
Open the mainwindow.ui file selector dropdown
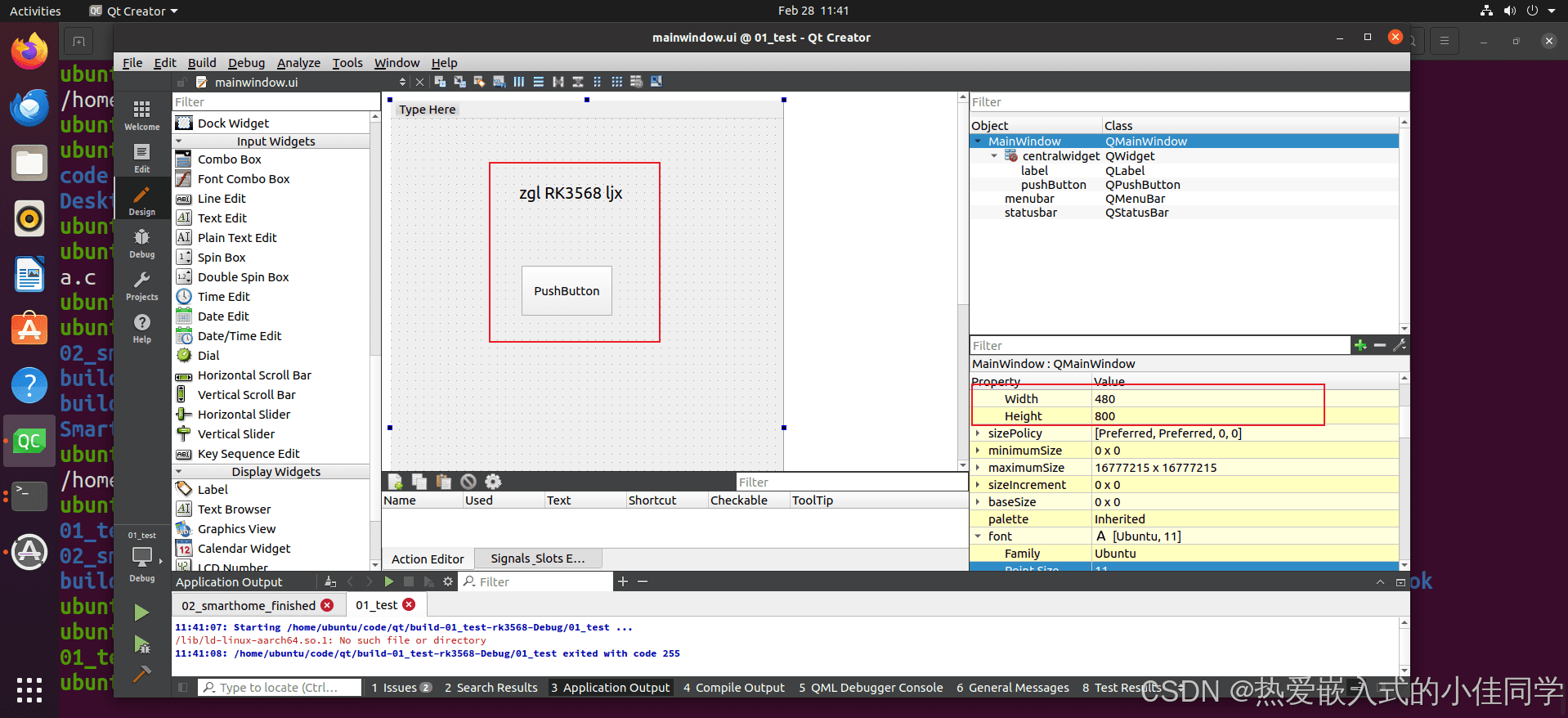[x=401, y=82]
